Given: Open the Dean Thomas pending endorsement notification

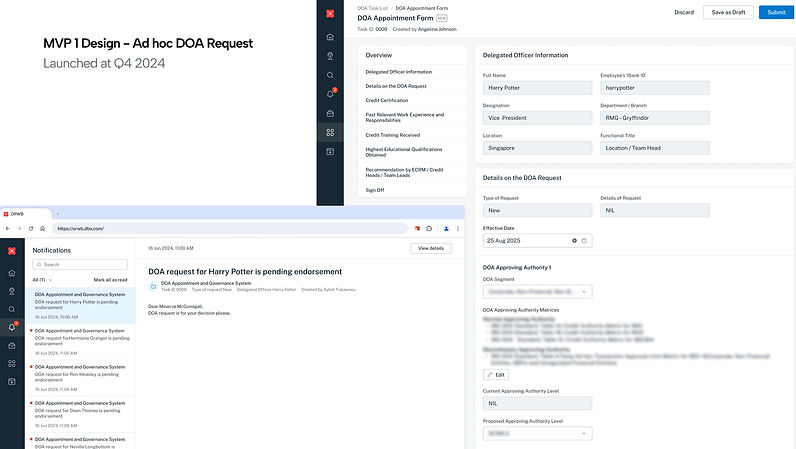Looking at the screenshot, I should pos(80,414).
